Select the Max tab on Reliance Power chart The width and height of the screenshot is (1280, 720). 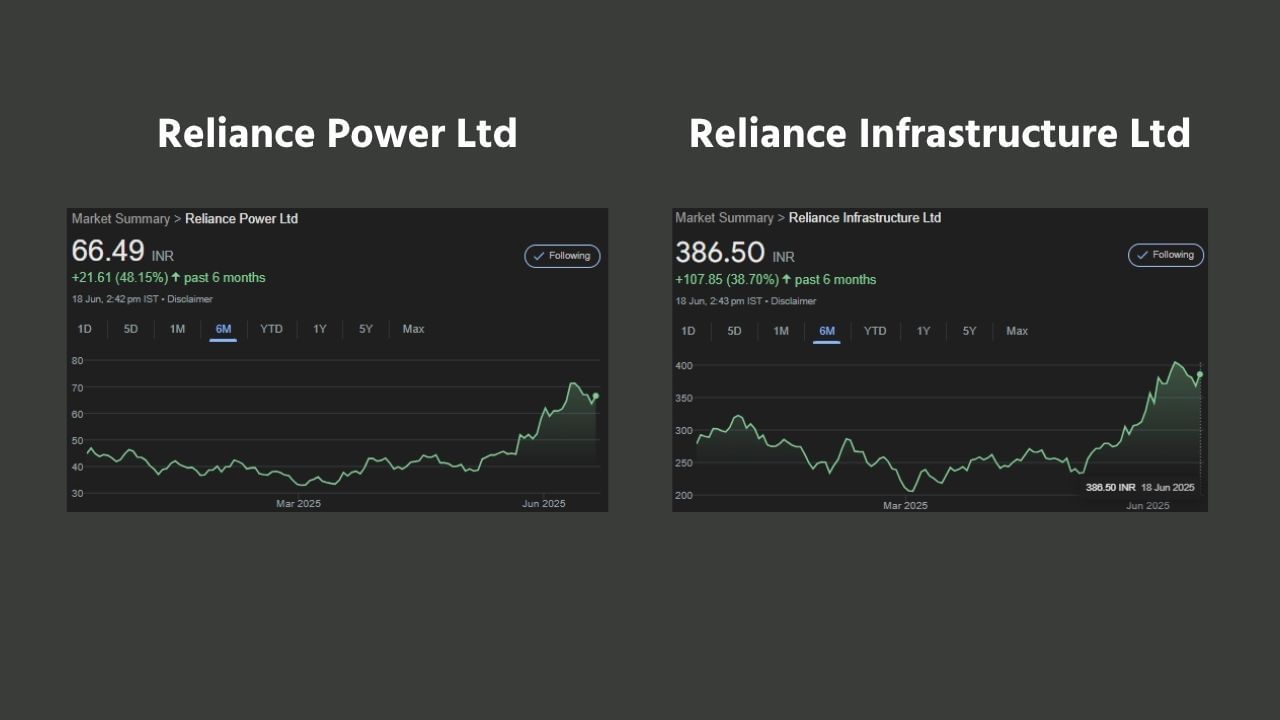413,329
